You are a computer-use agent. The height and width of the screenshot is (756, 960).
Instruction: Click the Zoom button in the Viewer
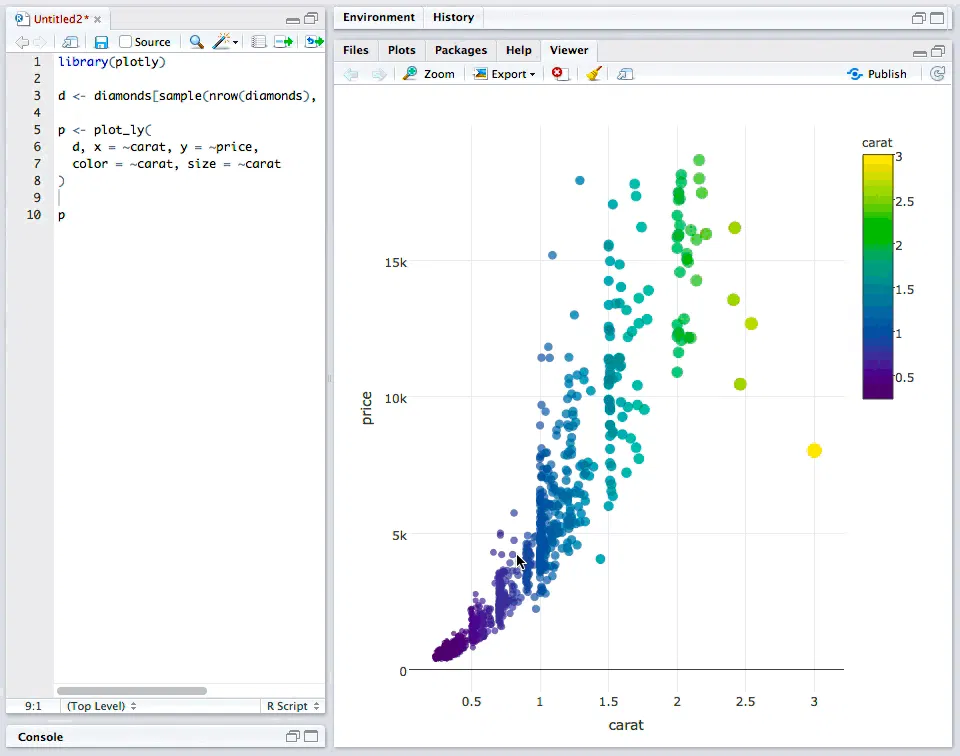(429, 74)
